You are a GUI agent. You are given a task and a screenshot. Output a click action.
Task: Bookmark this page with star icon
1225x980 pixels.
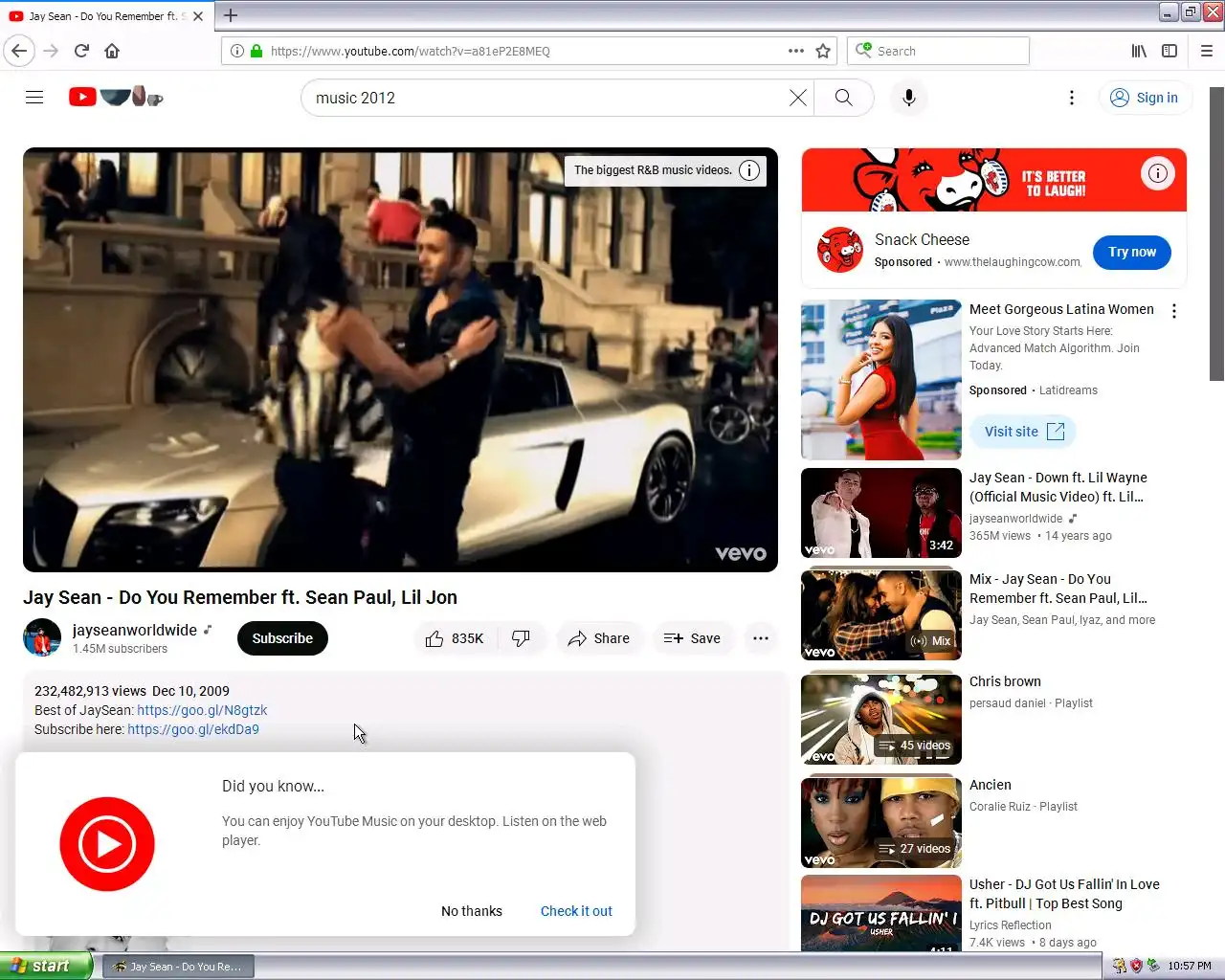pyautogui.click(x=823, y=51)
